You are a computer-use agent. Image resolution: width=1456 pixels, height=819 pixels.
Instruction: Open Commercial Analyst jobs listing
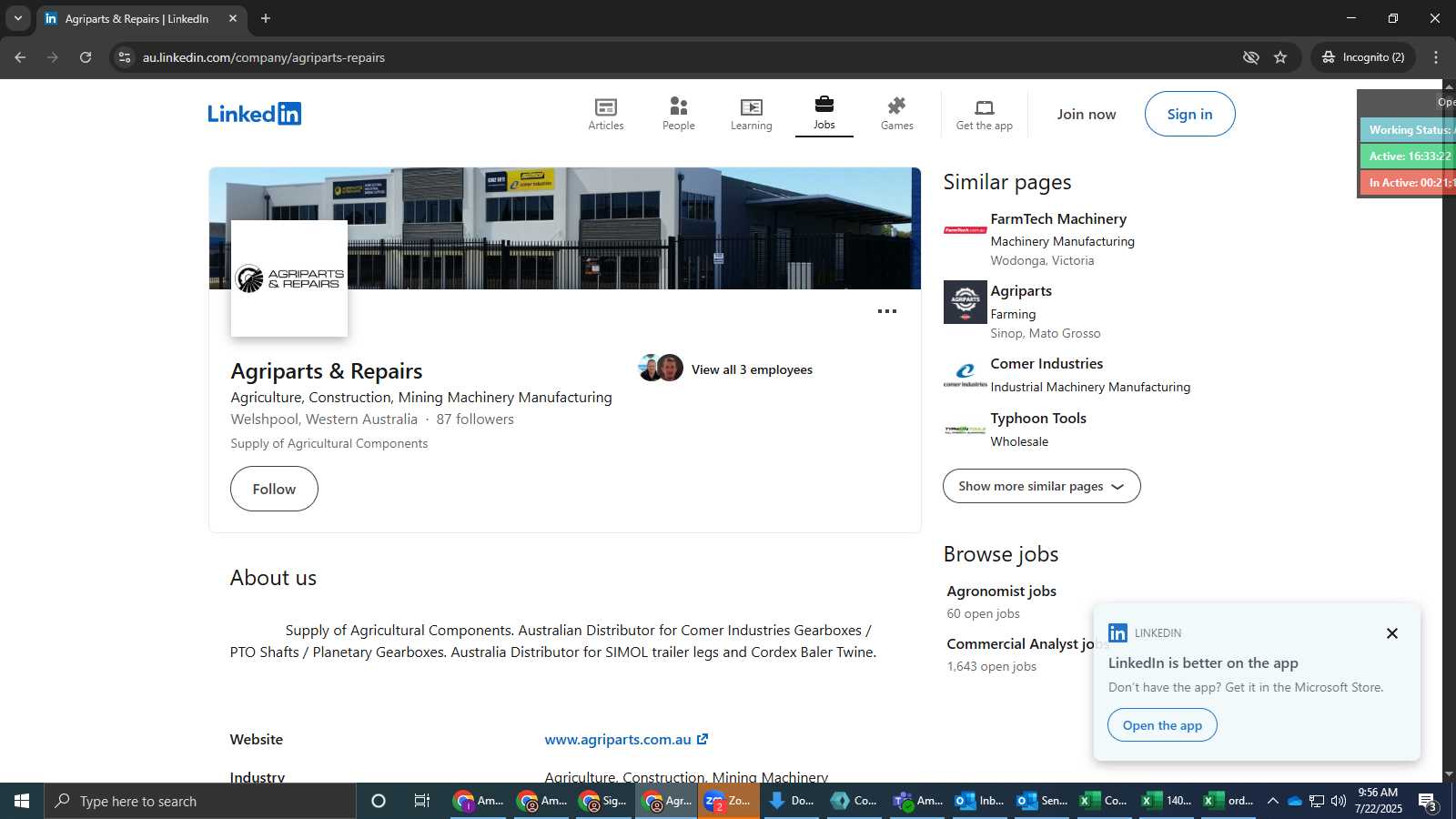tap(1019, 644)
